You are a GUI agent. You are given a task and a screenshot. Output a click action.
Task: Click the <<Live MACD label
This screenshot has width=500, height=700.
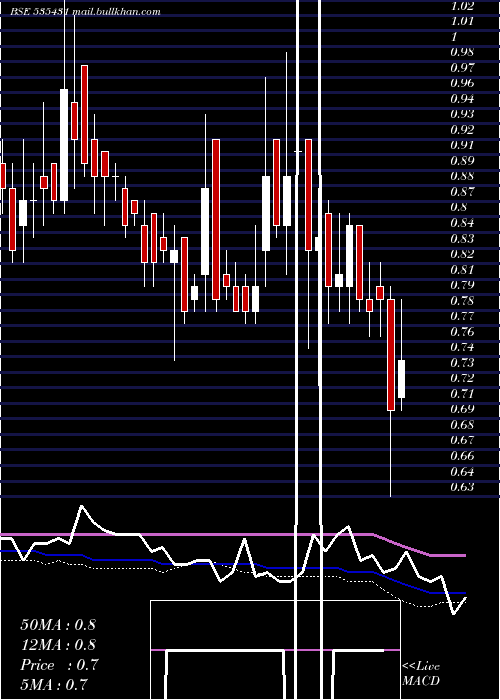(421, 674)
